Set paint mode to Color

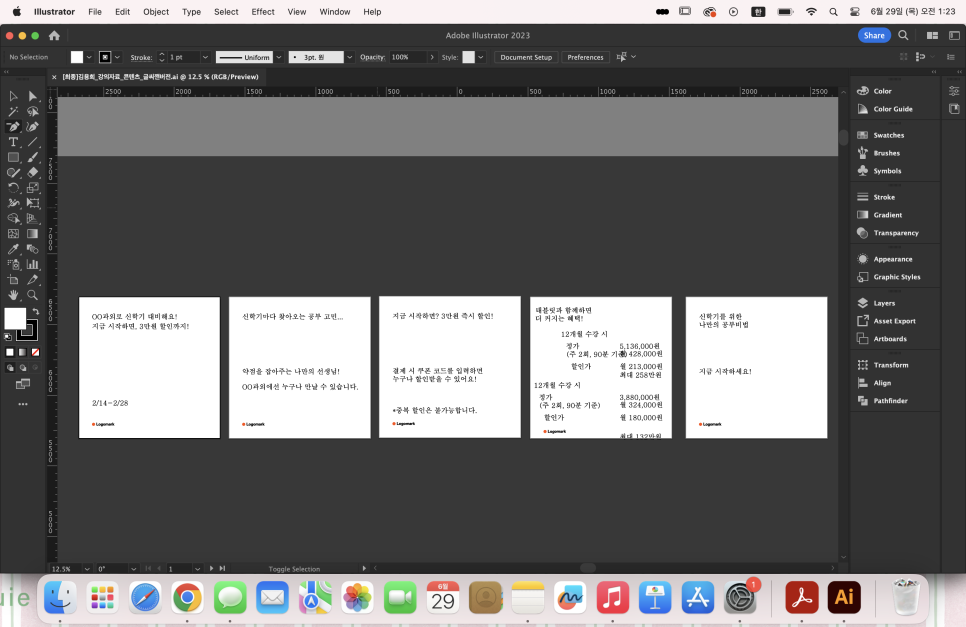pos(10,352)
